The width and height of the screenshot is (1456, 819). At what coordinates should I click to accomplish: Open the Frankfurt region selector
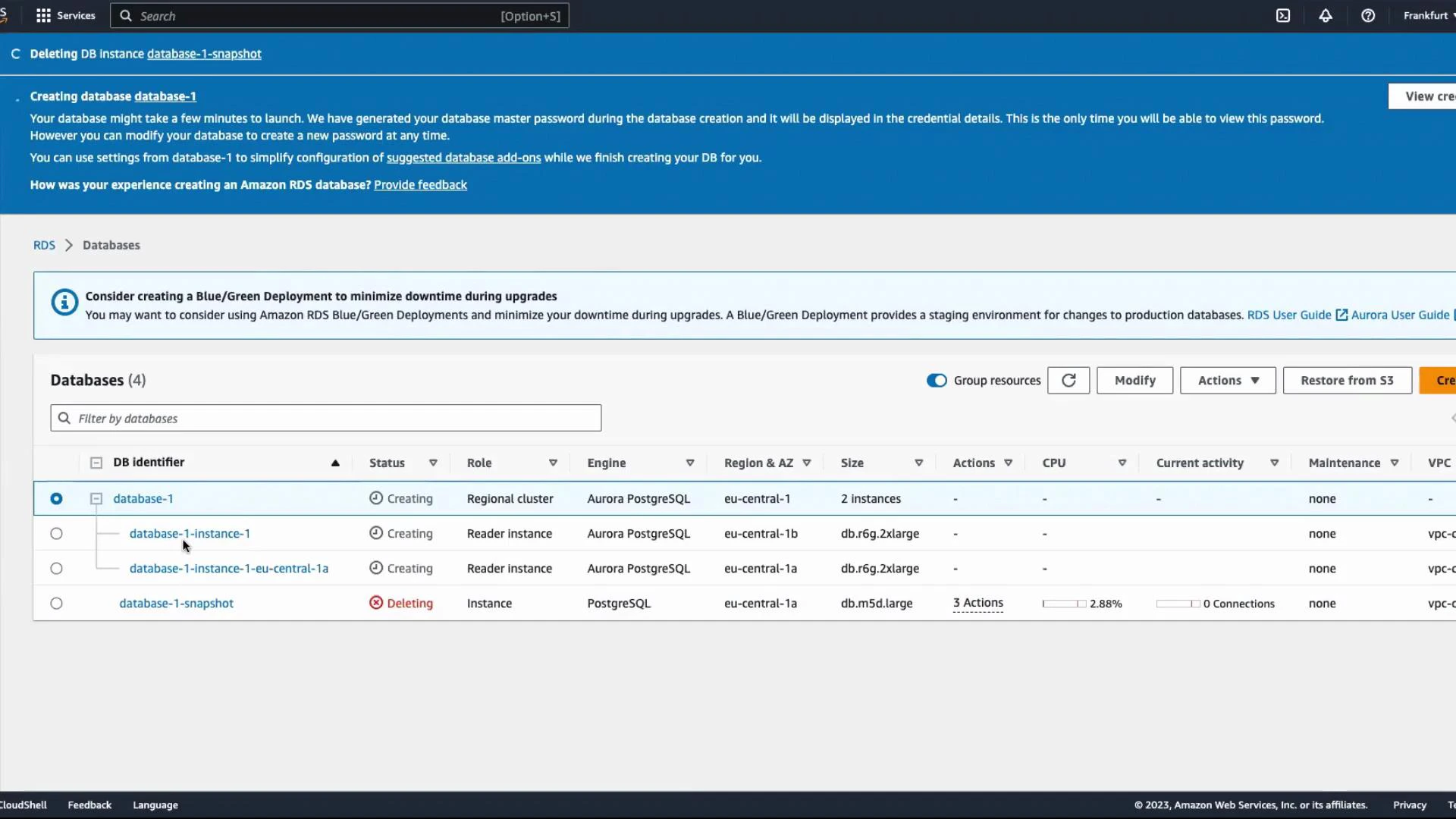click(1427, 15)
